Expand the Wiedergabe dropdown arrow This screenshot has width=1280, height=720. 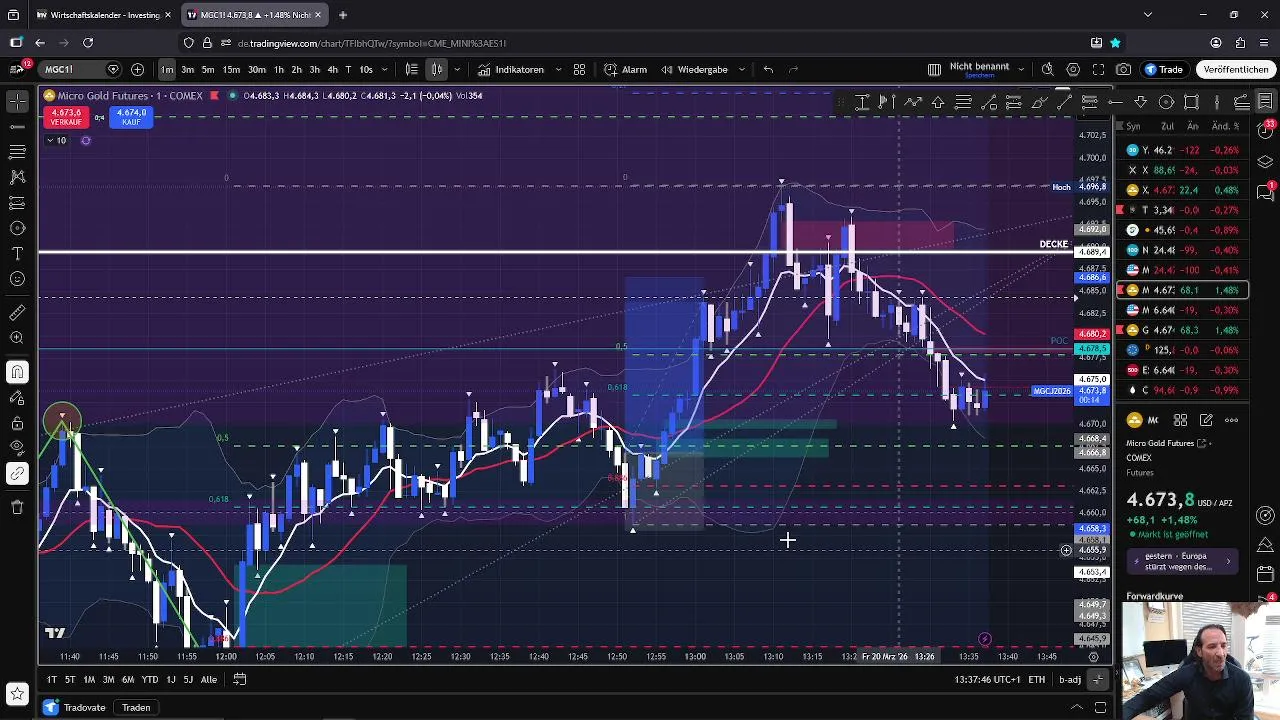coord(741,69)
